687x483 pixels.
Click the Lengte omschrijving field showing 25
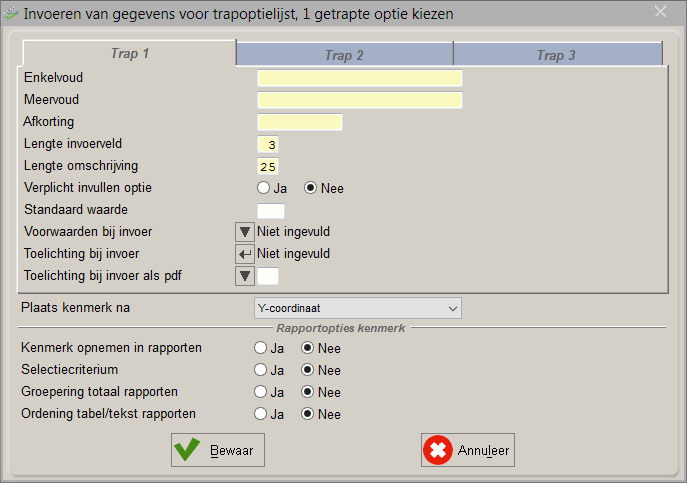coord(268,167)
